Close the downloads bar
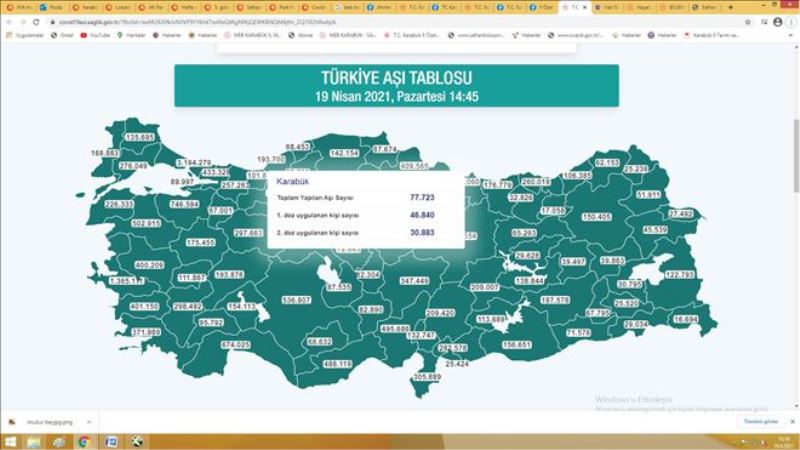800x450 pixels. [790, 421]
